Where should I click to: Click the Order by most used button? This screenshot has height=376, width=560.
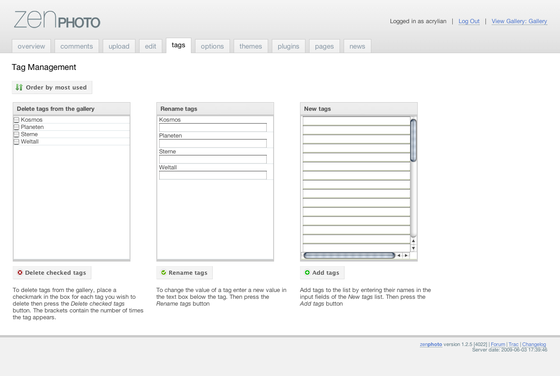tap(52, 87)
